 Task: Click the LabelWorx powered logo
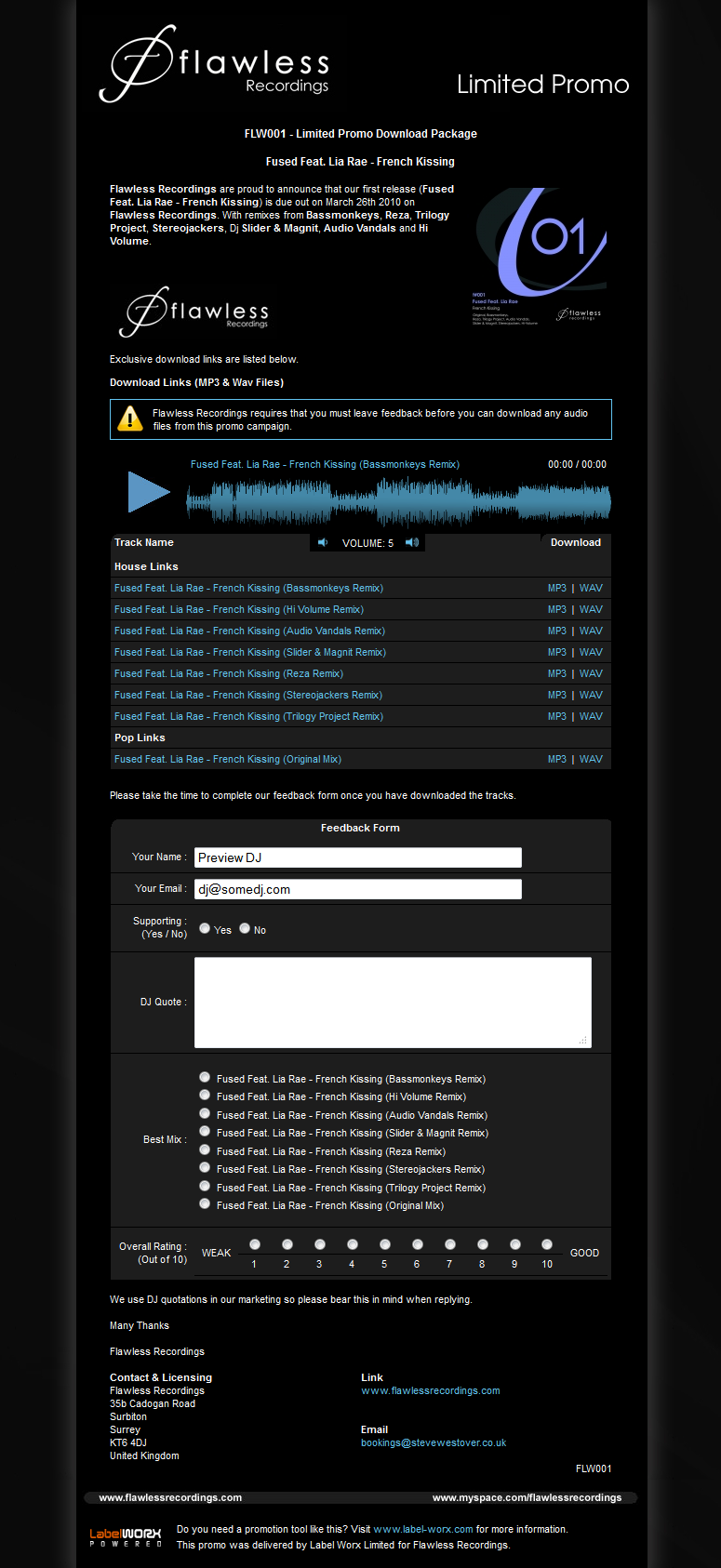click(126, 1537)
